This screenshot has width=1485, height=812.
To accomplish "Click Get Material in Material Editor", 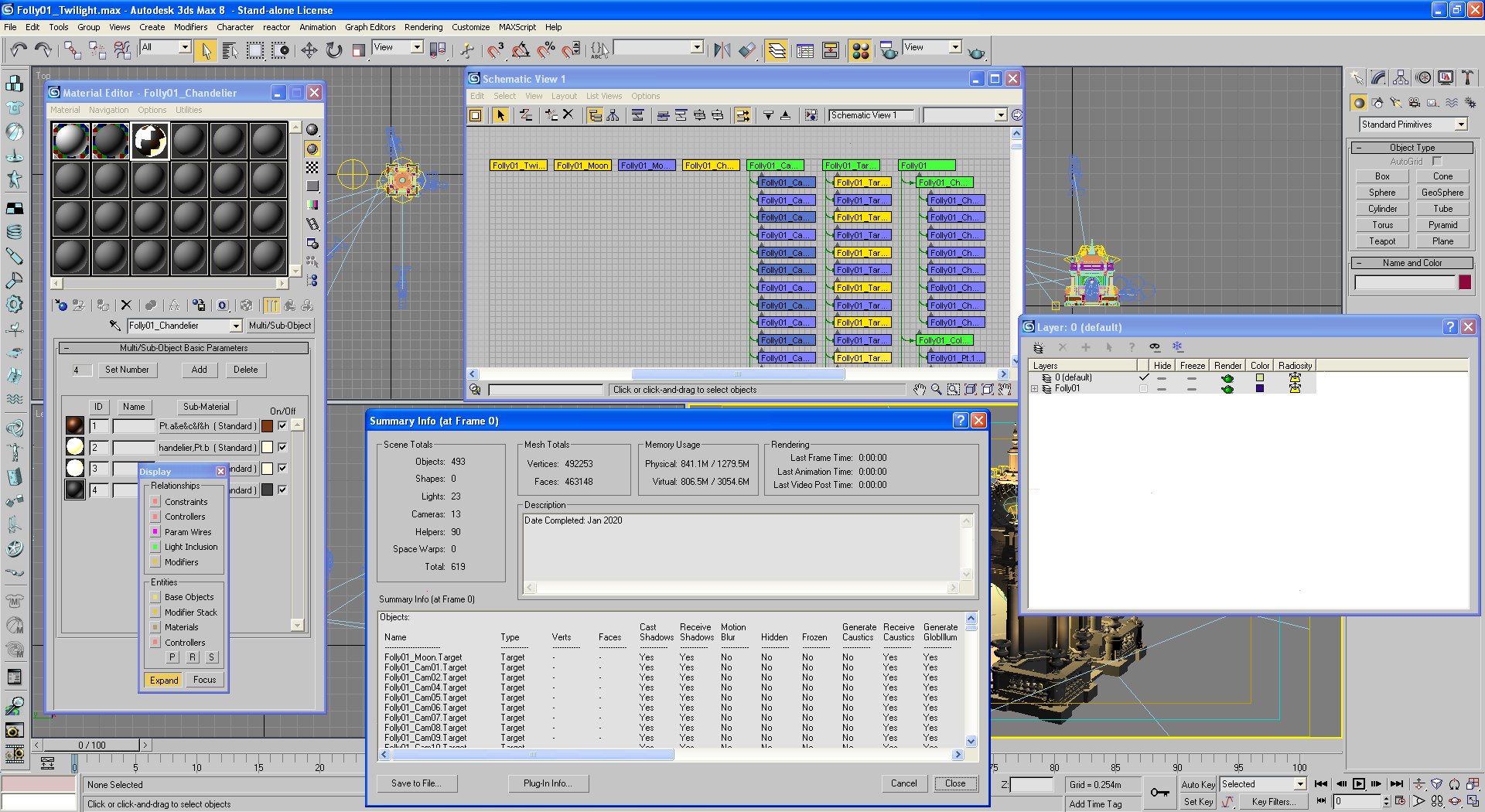I will click(x=60, y=305).
